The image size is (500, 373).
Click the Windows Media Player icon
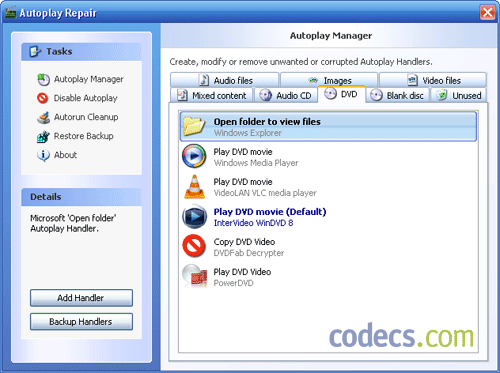[194, 156]
